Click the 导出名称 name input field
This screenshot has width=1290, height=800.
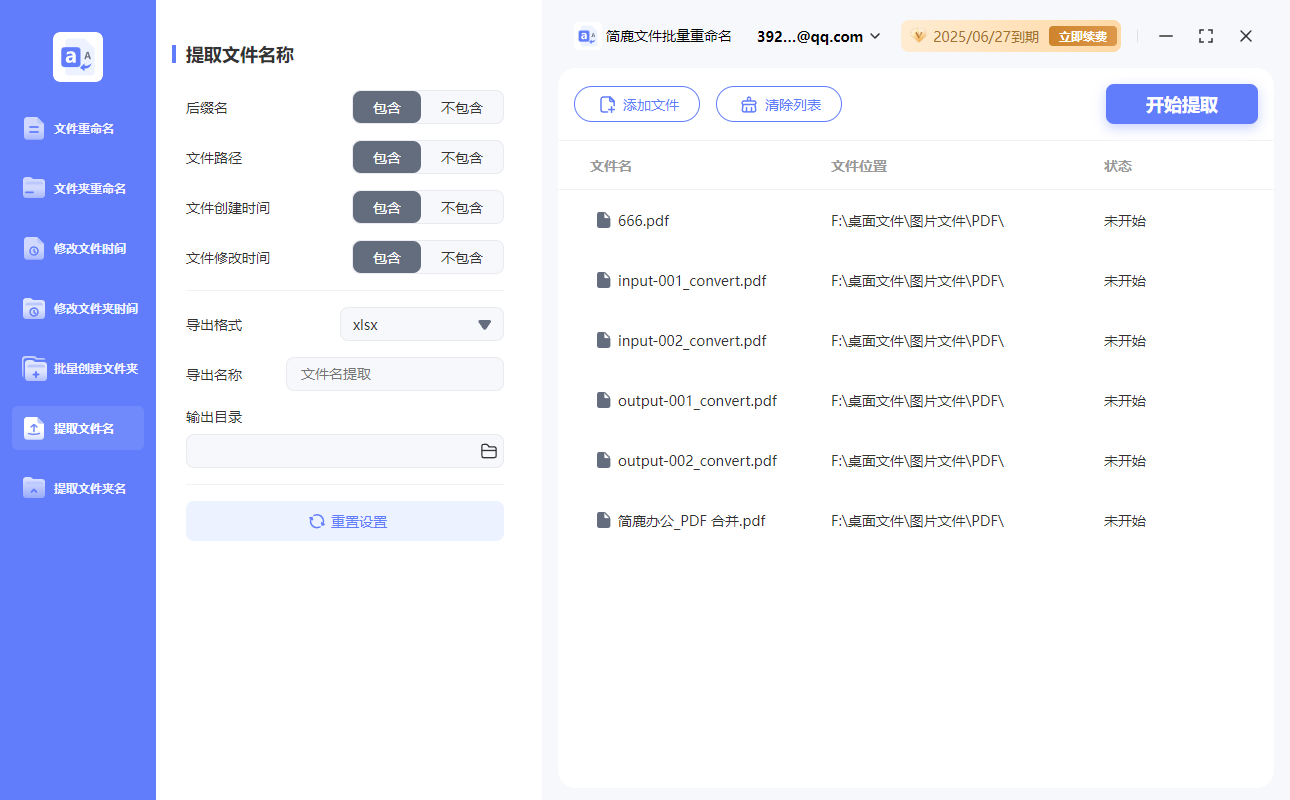(x=394, y=374)
